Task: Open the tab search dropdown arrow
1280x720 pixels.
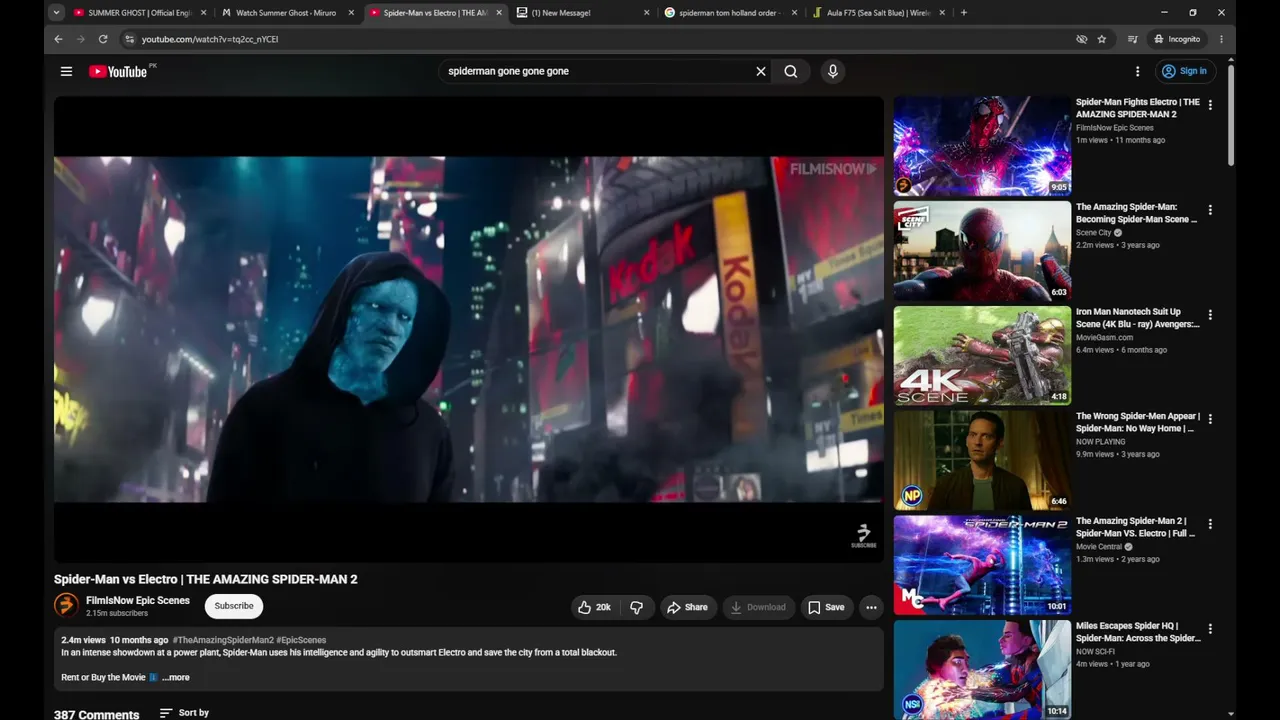Action: pos(56,13)
